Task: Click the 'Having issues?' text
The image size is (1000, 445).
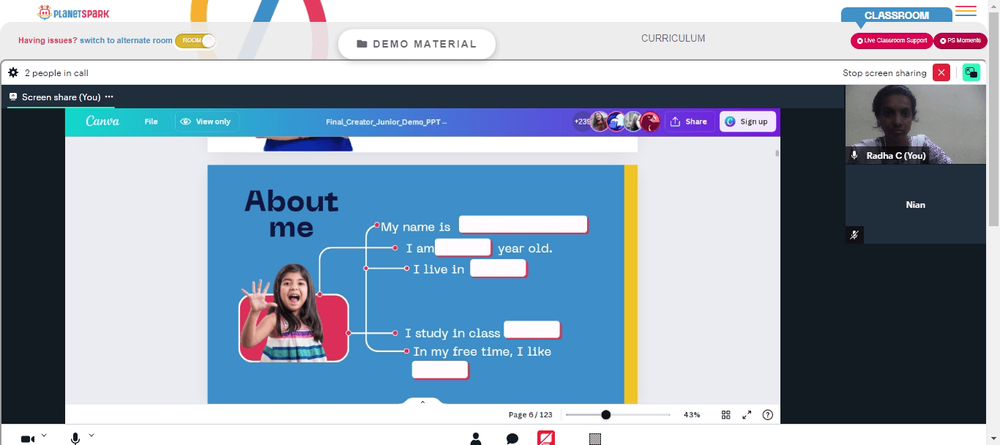Action: [48, 40]
